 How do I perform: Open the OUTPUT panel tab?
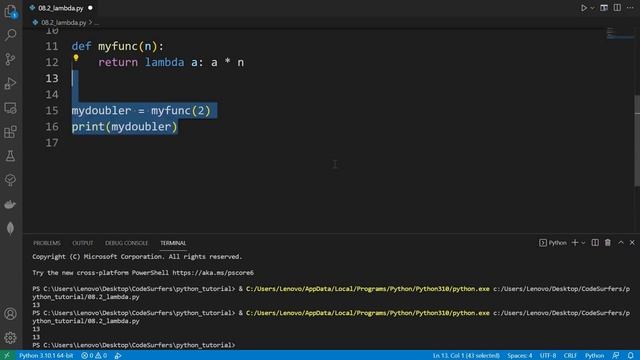[82, 243]
